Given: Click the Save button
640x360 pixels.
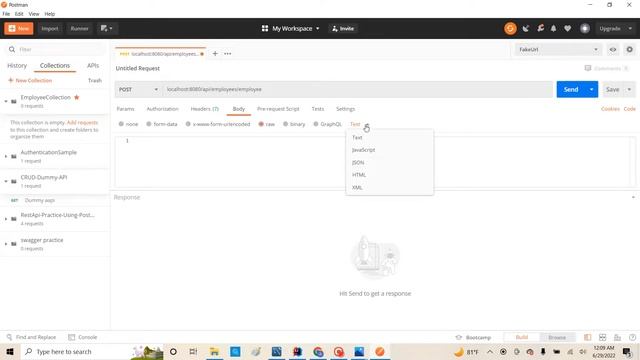Looking at the screenshot, I should tap(613, 89).
